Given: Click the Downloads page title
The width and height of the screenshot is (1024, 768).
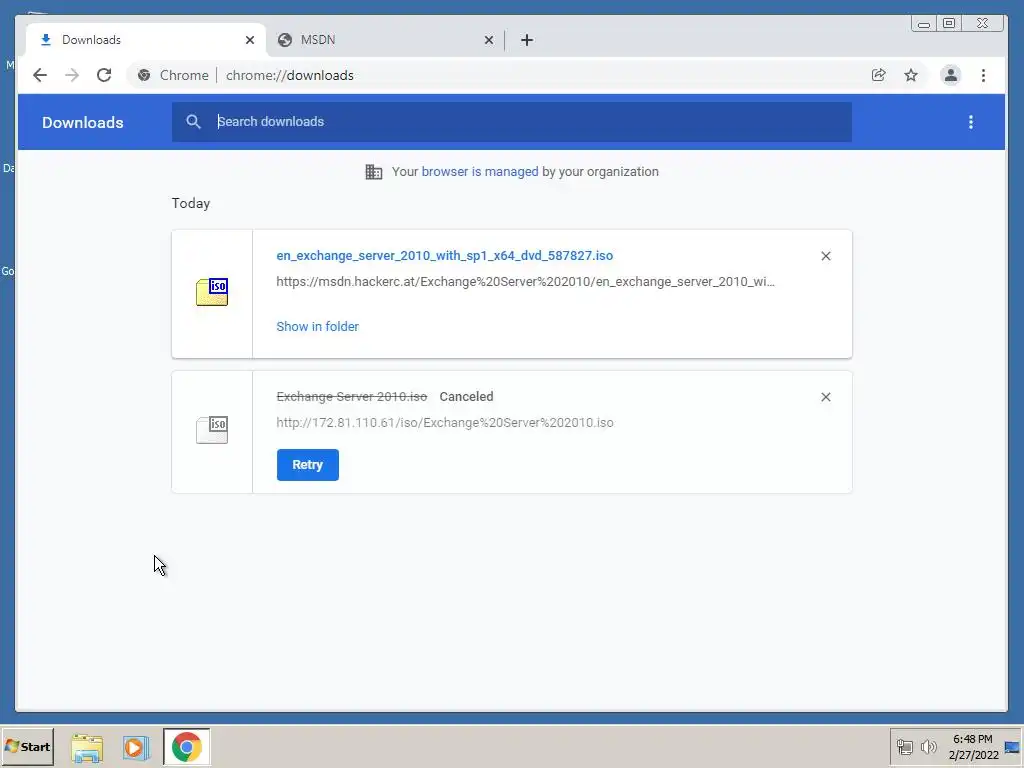Looking at the screenshot, I should [x=82, y=123].
